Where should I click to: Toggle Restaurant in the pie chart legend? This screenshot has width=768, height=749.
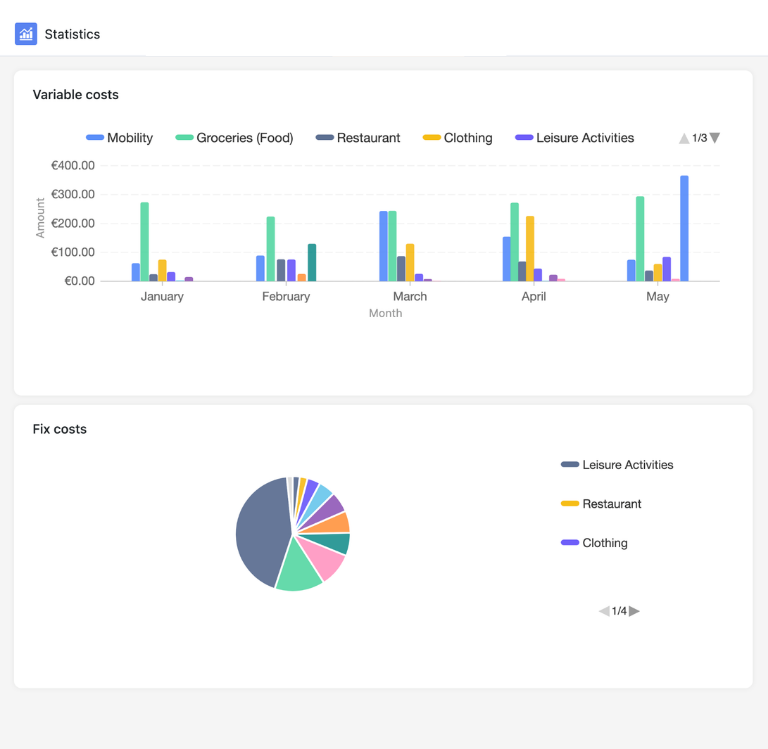pos(601,504)
